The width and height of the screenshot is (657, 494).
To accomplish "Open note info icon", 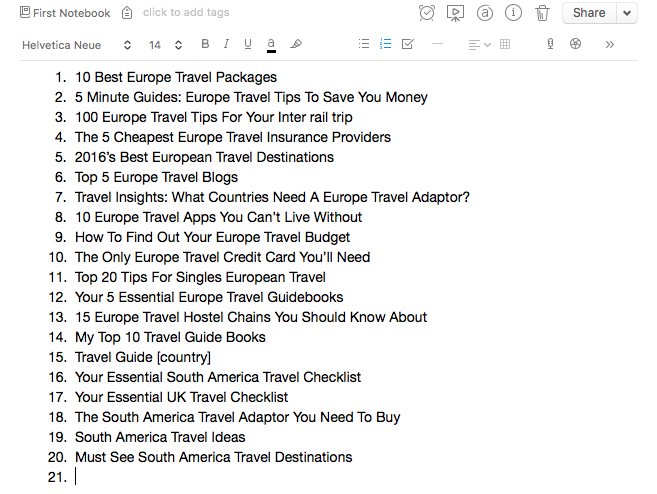I will tap(513, 13).
